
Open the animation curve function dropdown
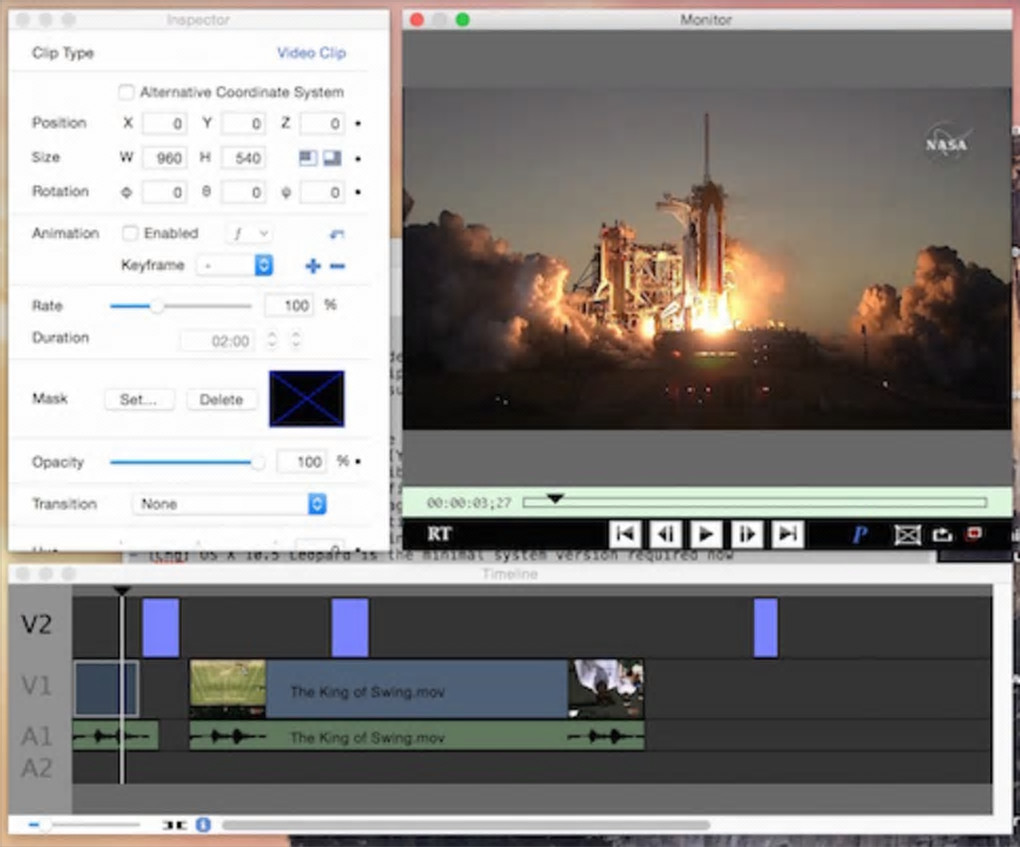(249, 233)
